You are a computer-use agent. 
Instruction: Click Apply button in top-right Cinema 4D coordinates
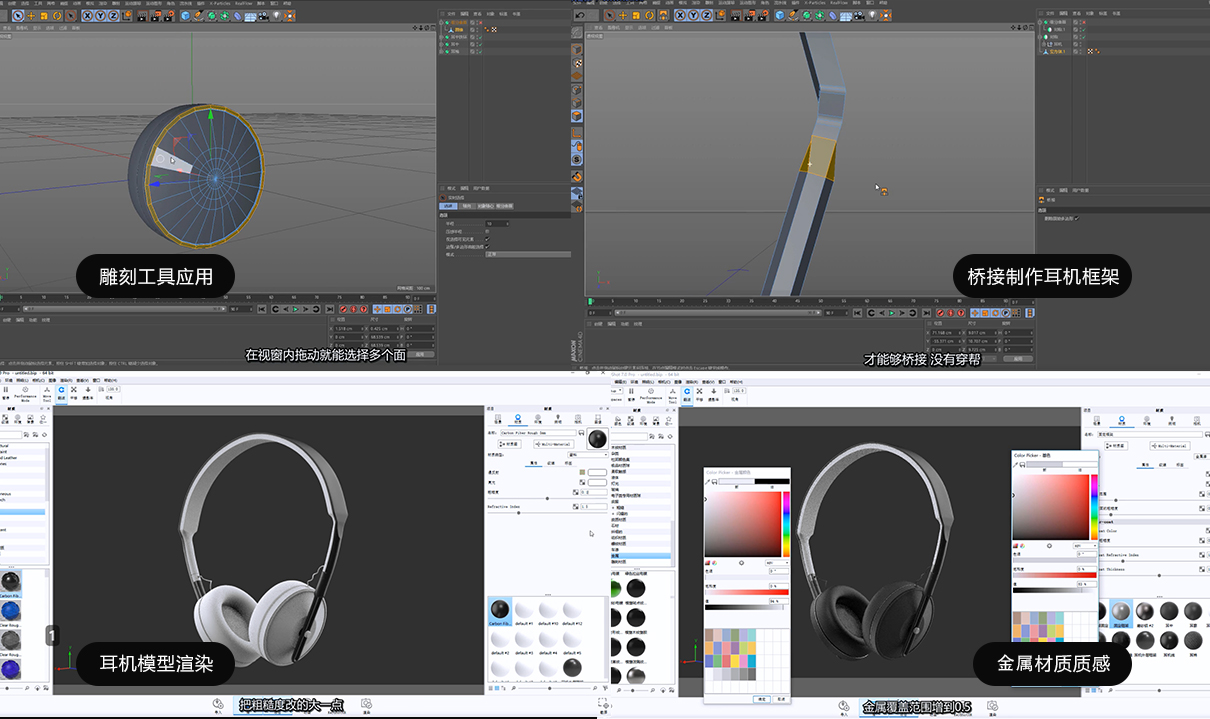click(1018, 358)
